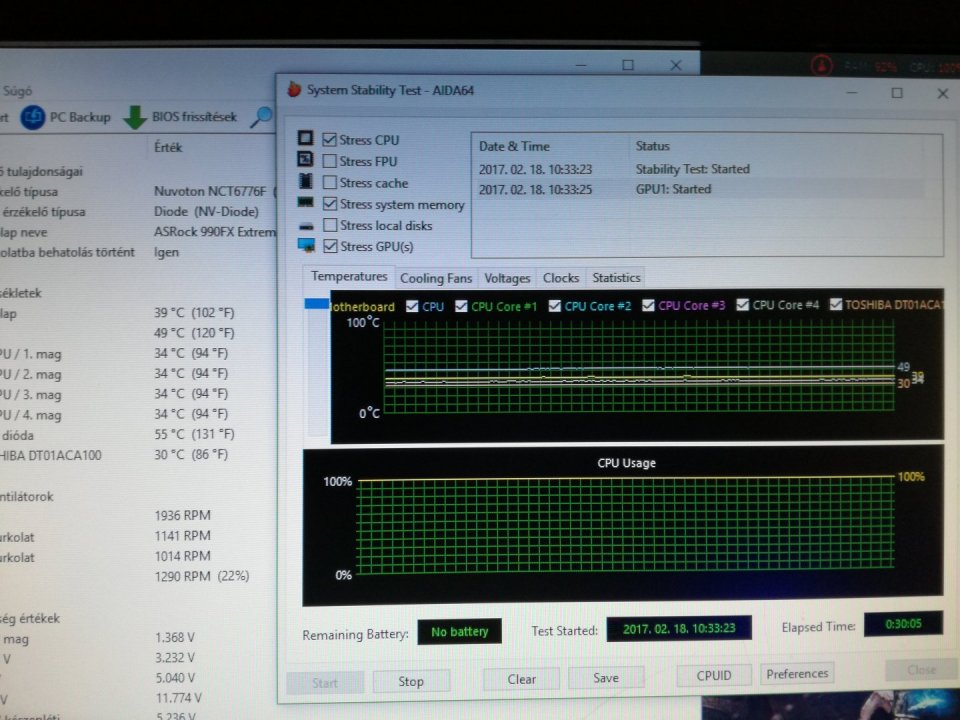The width and height of the screenshot is (960, 720).
Task: Click the FPU icon beside Stress FPU
Action: [x=306, y=159]
